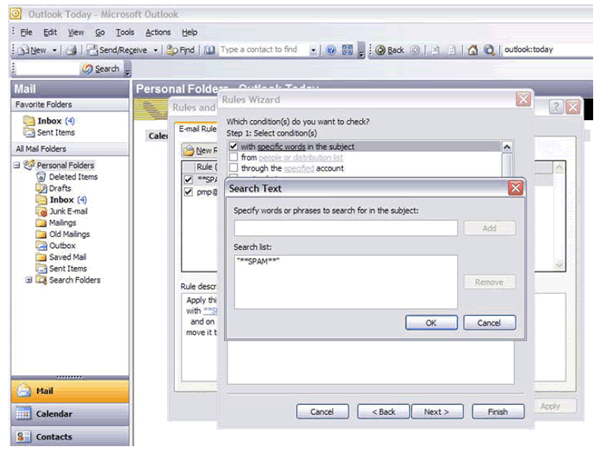Image resolution: width=600 pixels, height=462 pixels.
Task: Toggle 'with specific words in the subject' checkbox
Action: coord(233,146)
